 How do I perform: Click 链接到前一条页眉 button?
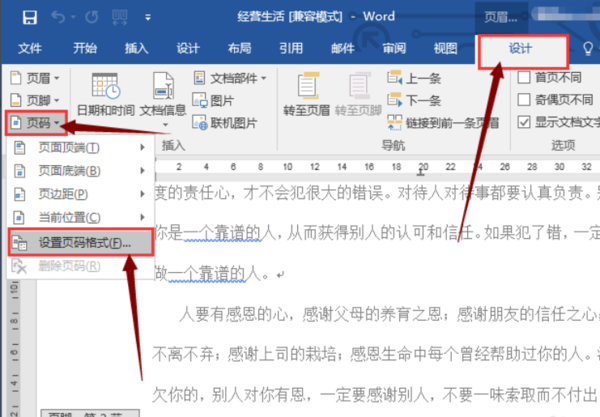443,123
